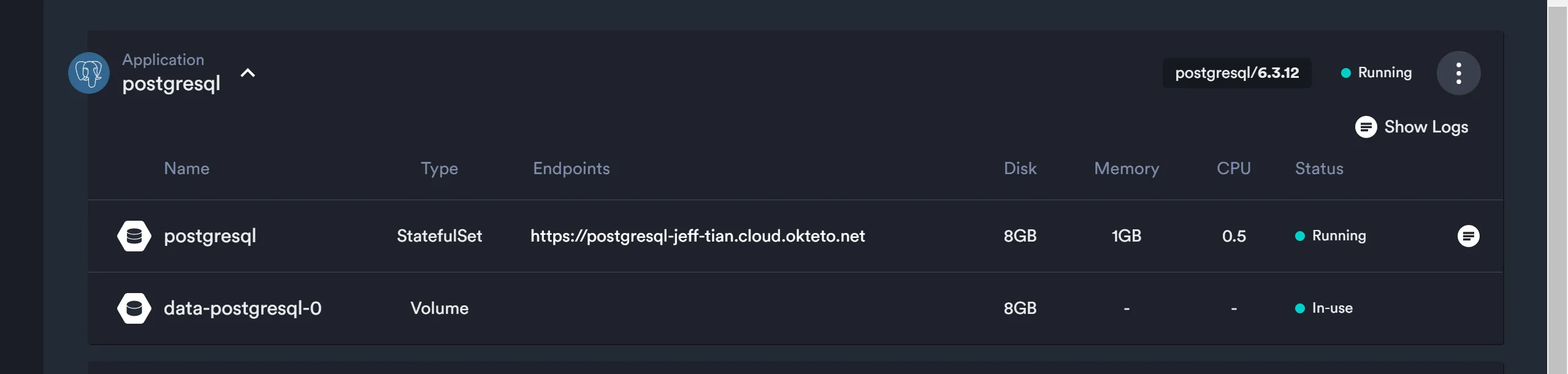The height and width of the screenshot is (374, 1568).
Task: Click the Show Logs speech bubble icon
Action: tap(1366, 127)
